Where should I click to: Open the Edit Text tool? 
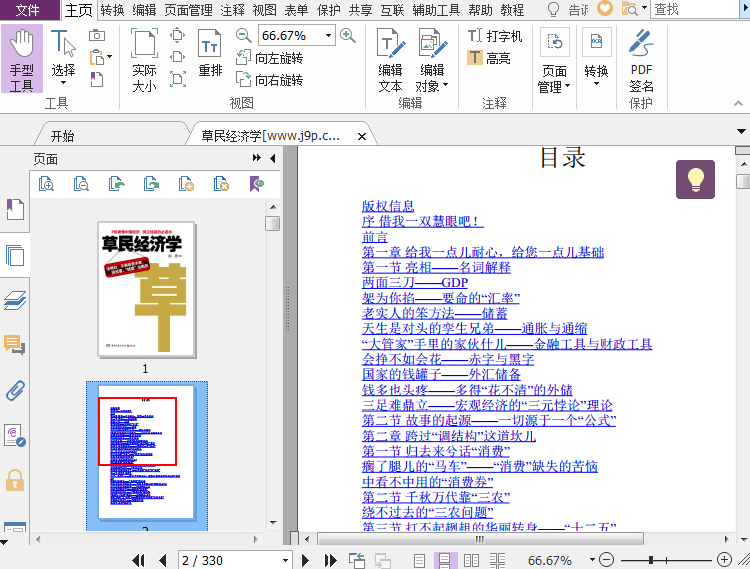click(x=390, y=60)
